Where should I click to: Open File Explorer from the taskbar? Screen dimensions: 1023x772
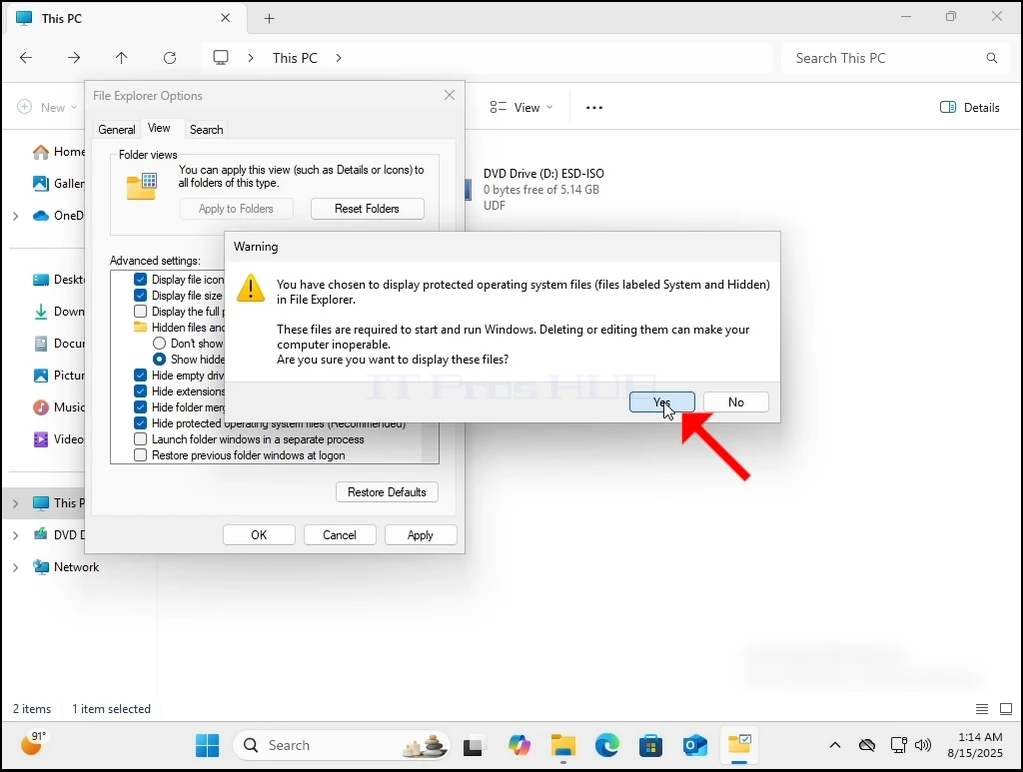click(563, 745)
